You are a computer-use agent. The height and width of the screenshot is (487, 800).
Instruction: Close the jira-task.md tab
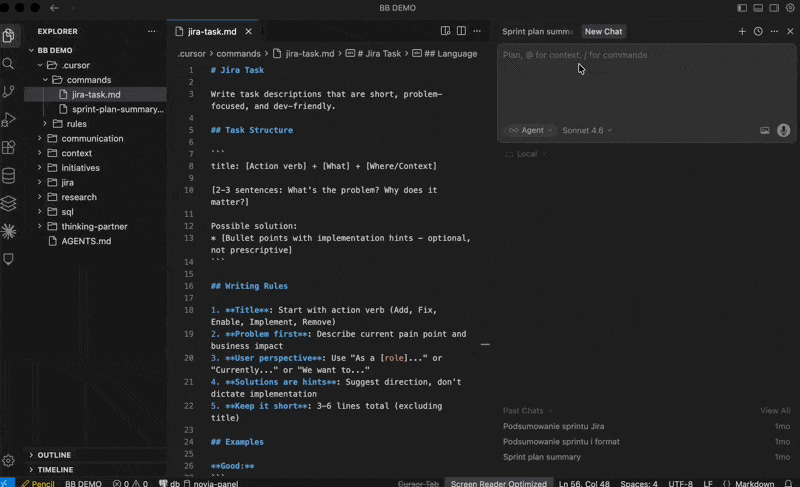(248, 32)
